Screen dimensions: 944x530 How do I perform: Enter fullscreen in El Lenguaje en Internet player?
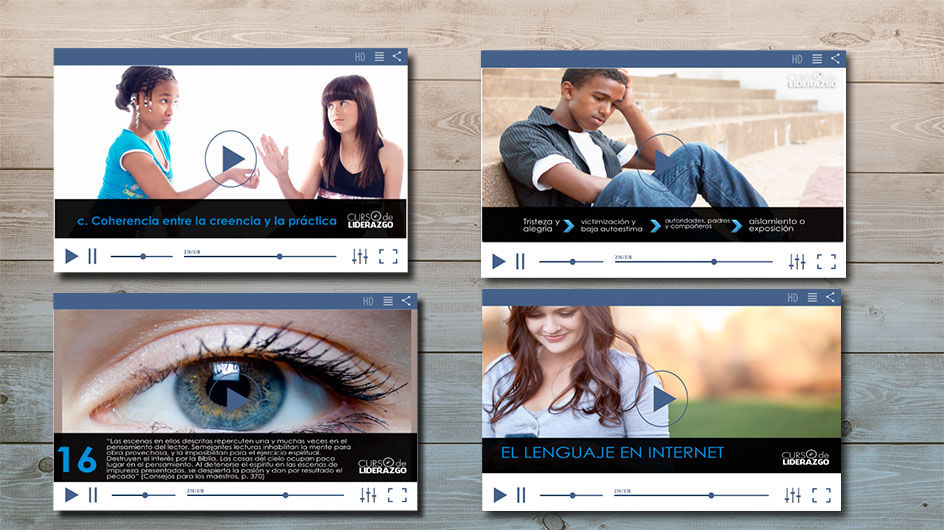click(822, 495)
